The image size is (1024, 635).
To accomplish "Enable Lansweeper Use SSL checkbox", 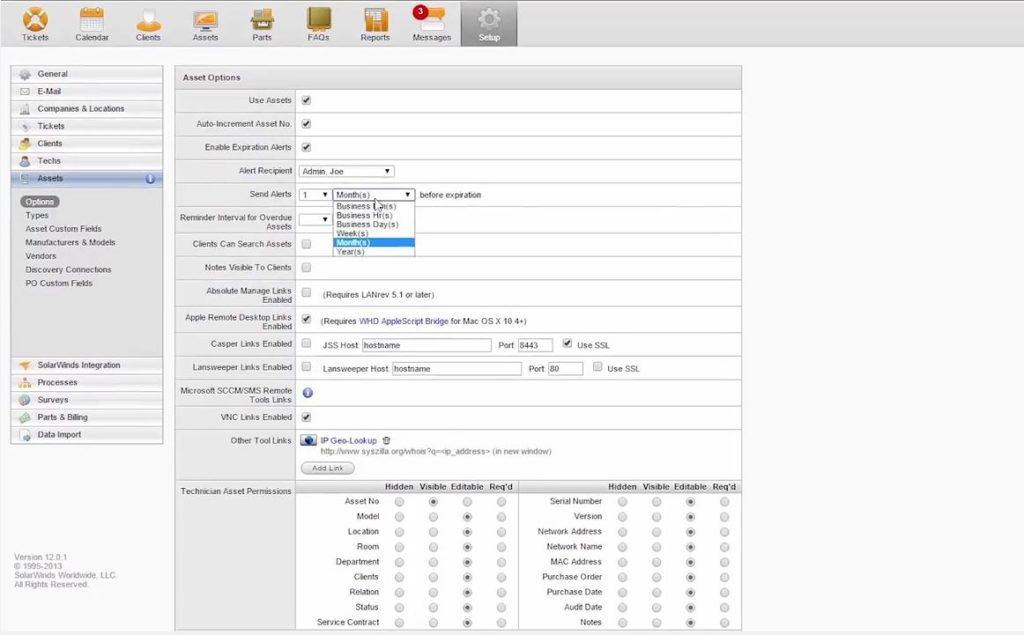I will click(x=598, y=367).
